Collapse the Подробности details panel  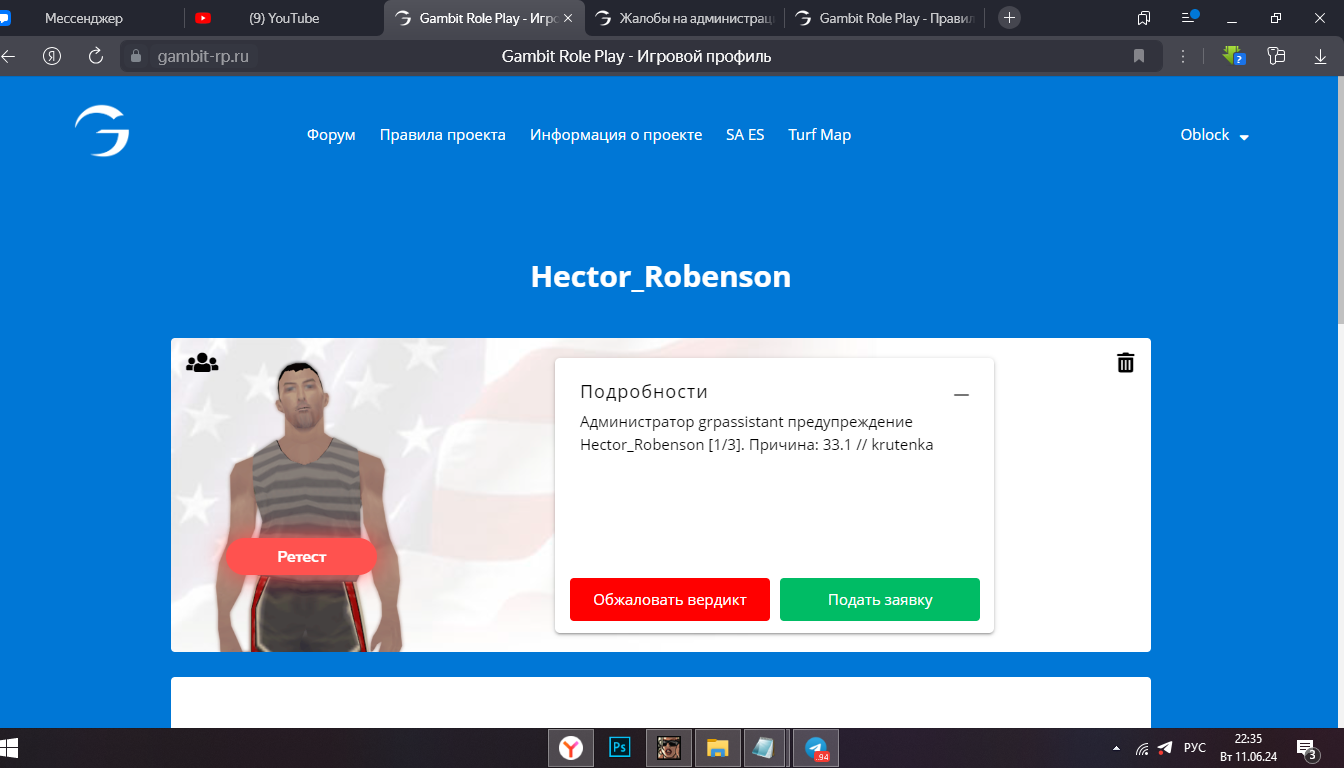[x=961, y=395]
